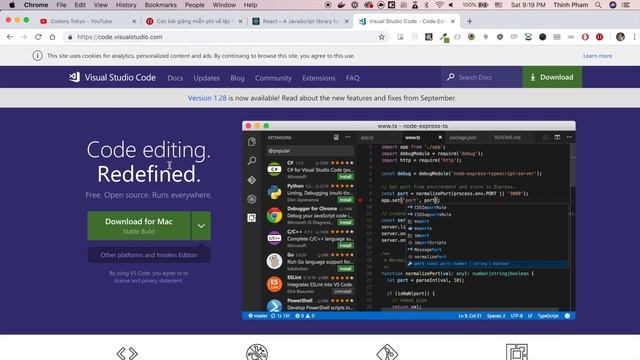This screenshot has width=640, height=360.
Task: Open the Community navigation item
Action: [x=273, y=78]
